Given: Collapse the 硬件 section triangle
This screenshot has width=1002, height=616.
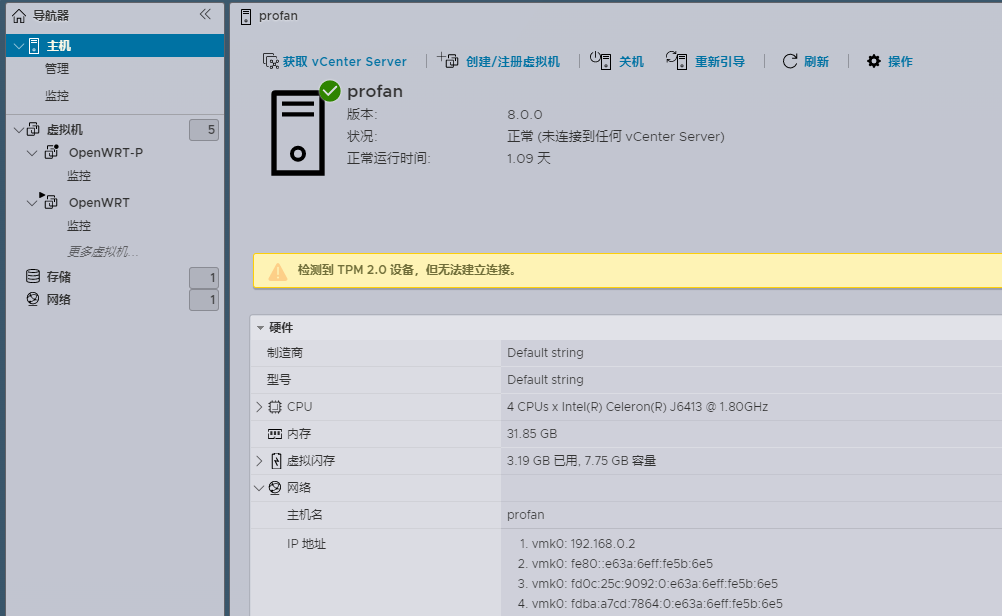Looking at the screenshot, I should click(x=260, y=328).
